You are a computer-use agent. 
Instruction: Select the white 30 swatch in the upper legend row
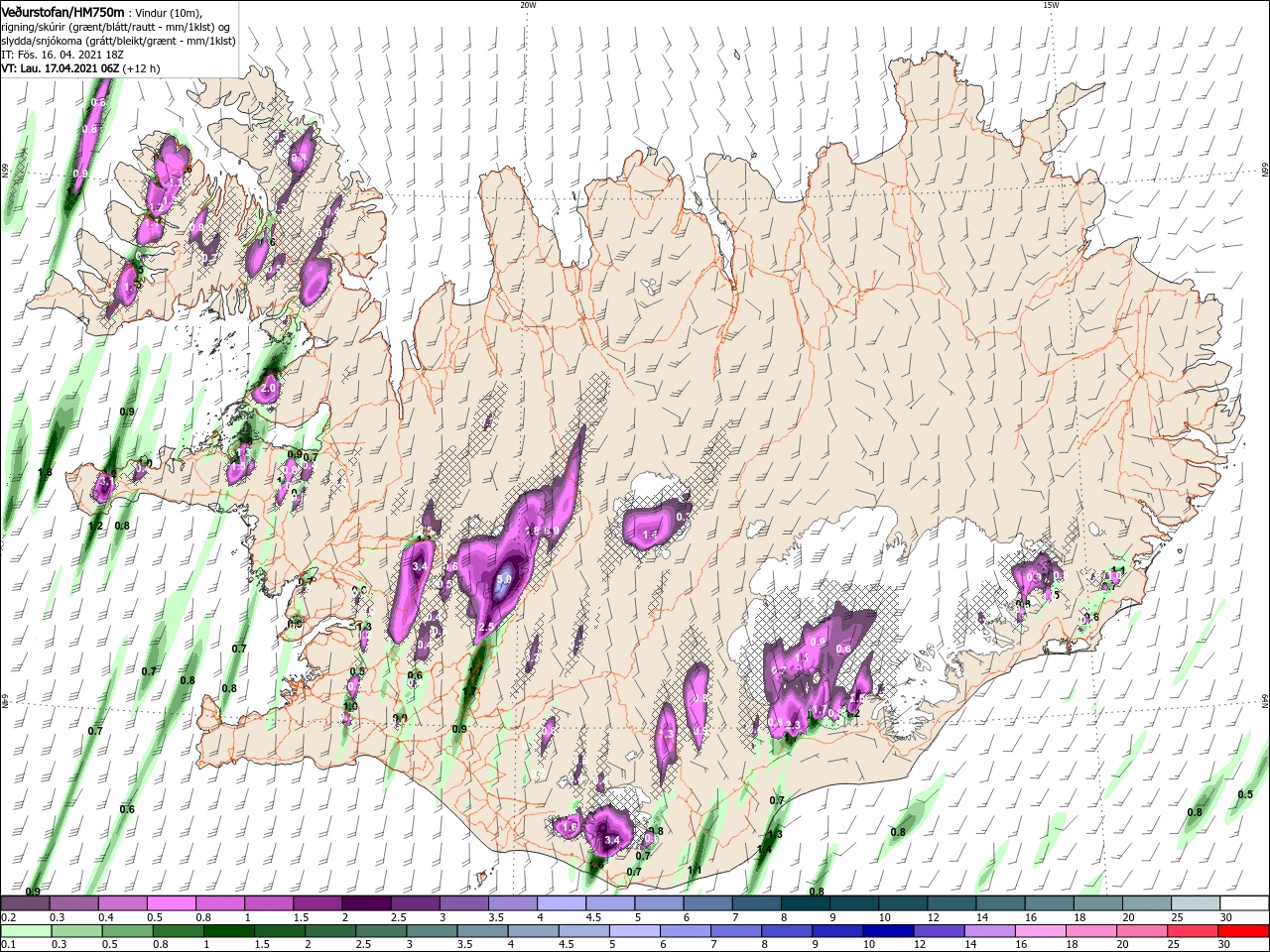(1245, 903)
